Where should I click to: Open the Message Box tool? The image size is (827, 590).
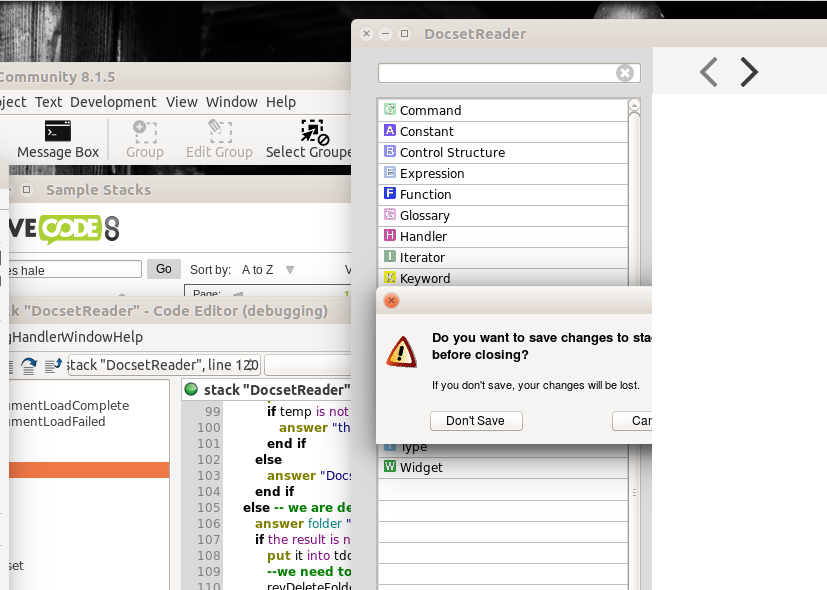[x=58, y=139]
